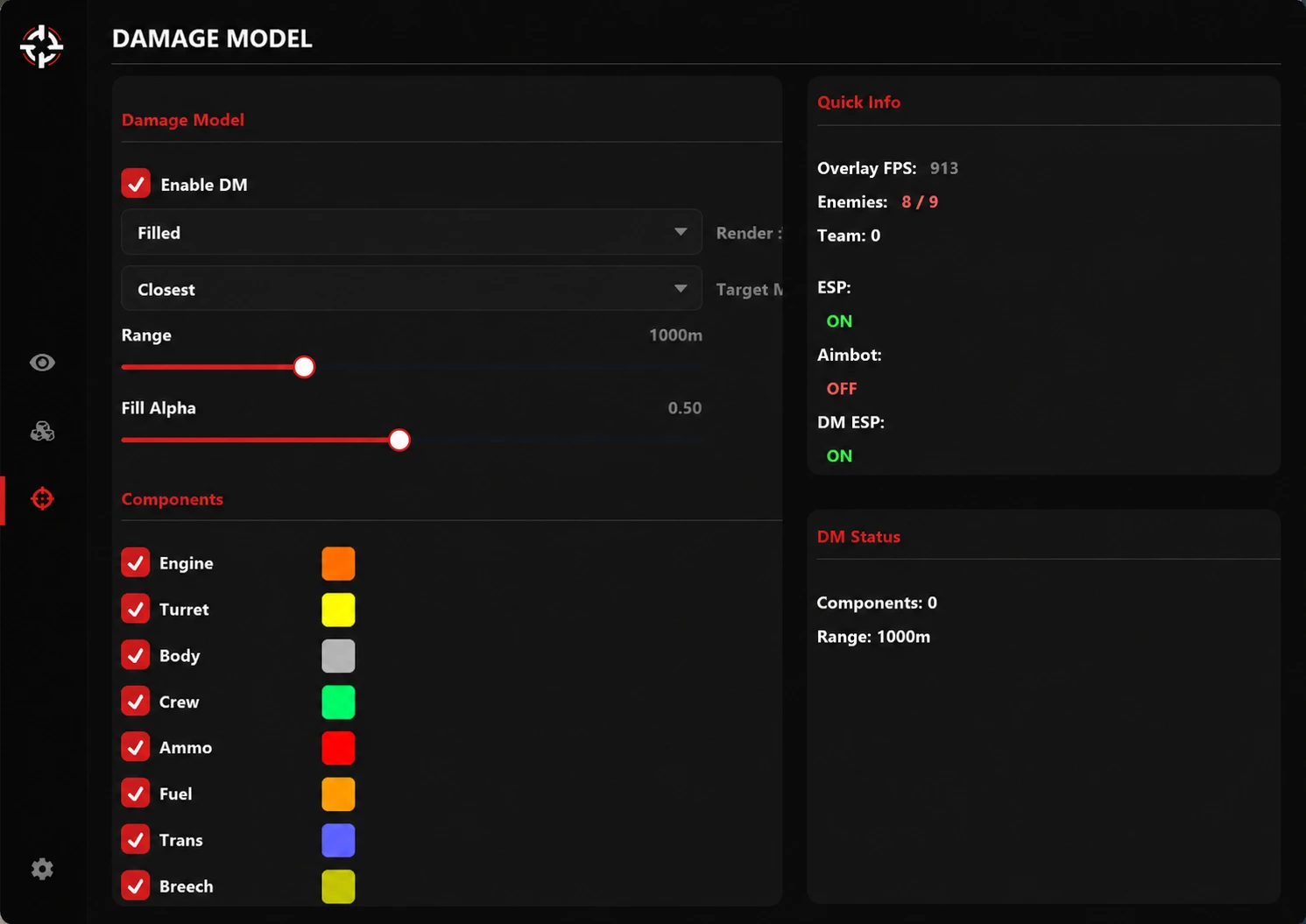Toggle the Enable DM checkbox
Viewport: 1306px width, 924px height.
[136, 184]
